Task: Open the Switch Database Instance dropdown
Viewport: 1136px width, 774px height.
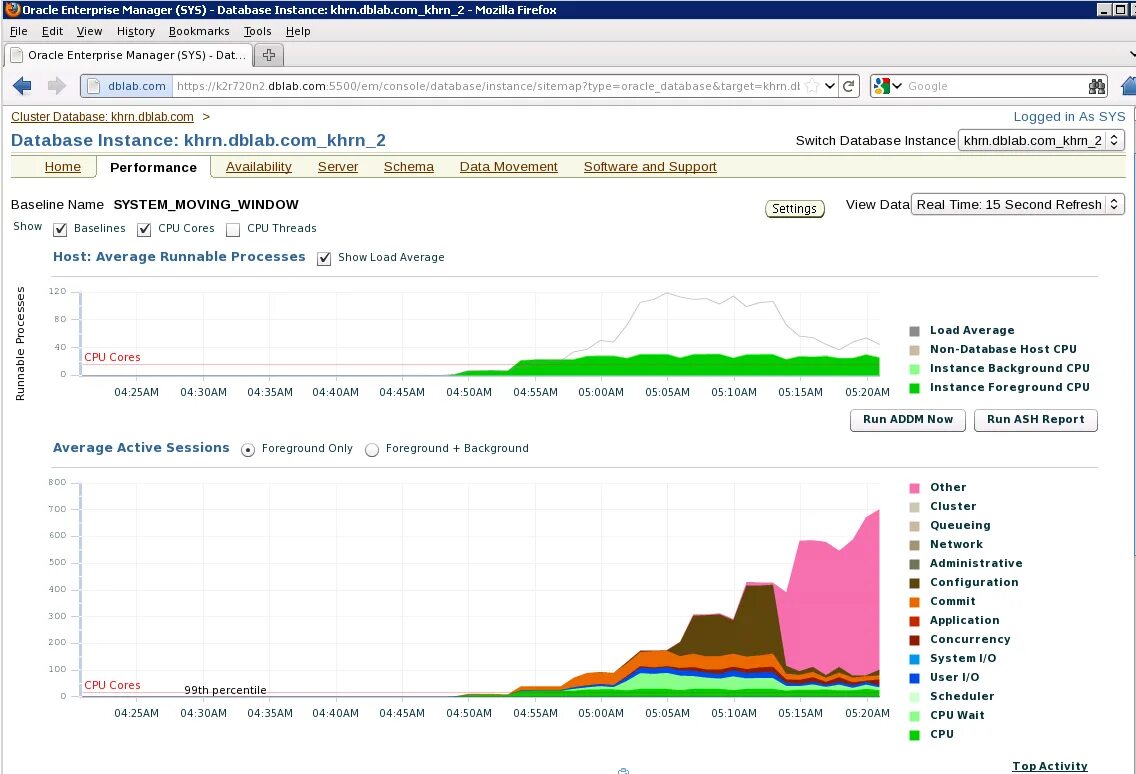Action: (x=1041, y=141)
